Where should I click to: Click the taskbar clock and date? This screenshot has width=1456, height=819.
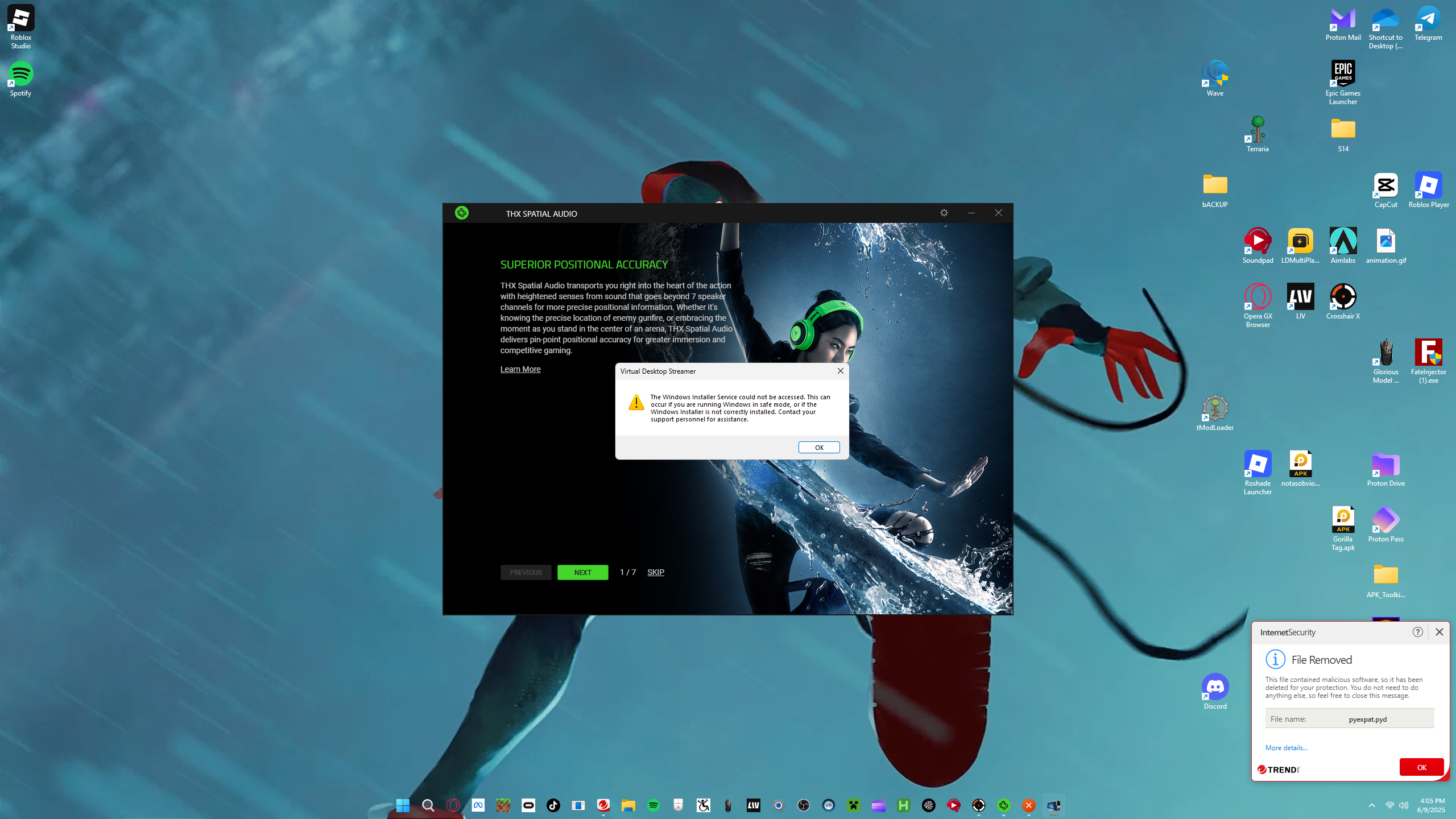[x=1431, y=805]
